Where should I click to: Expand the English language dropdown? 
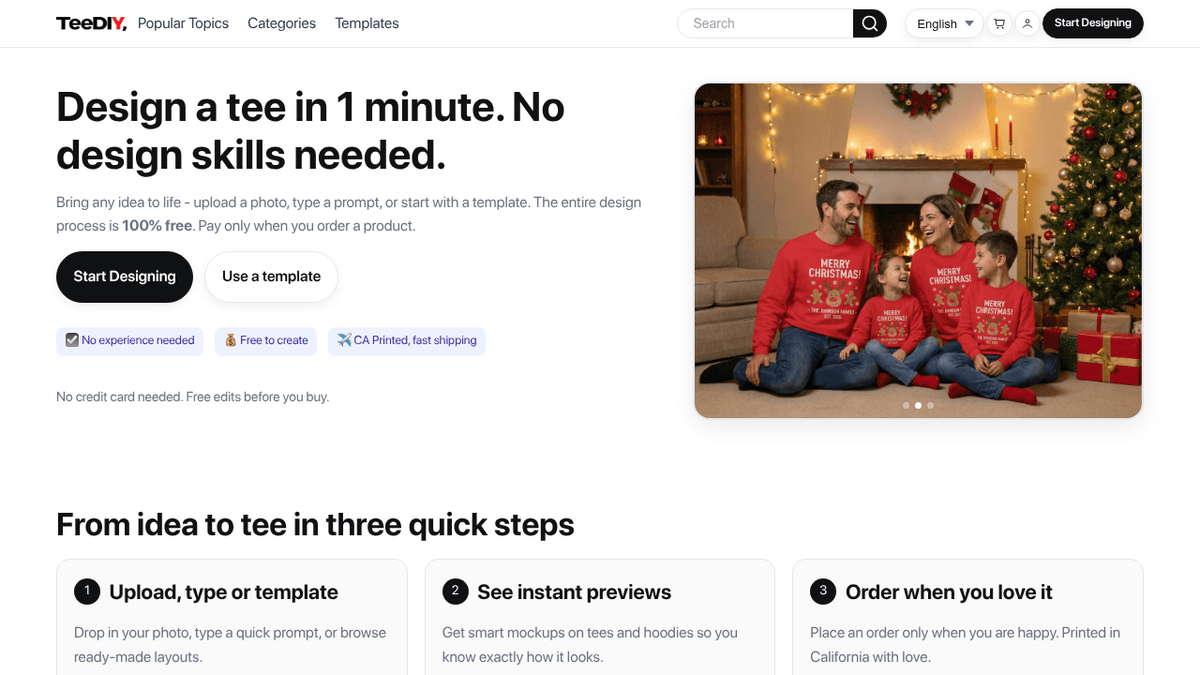945,23
